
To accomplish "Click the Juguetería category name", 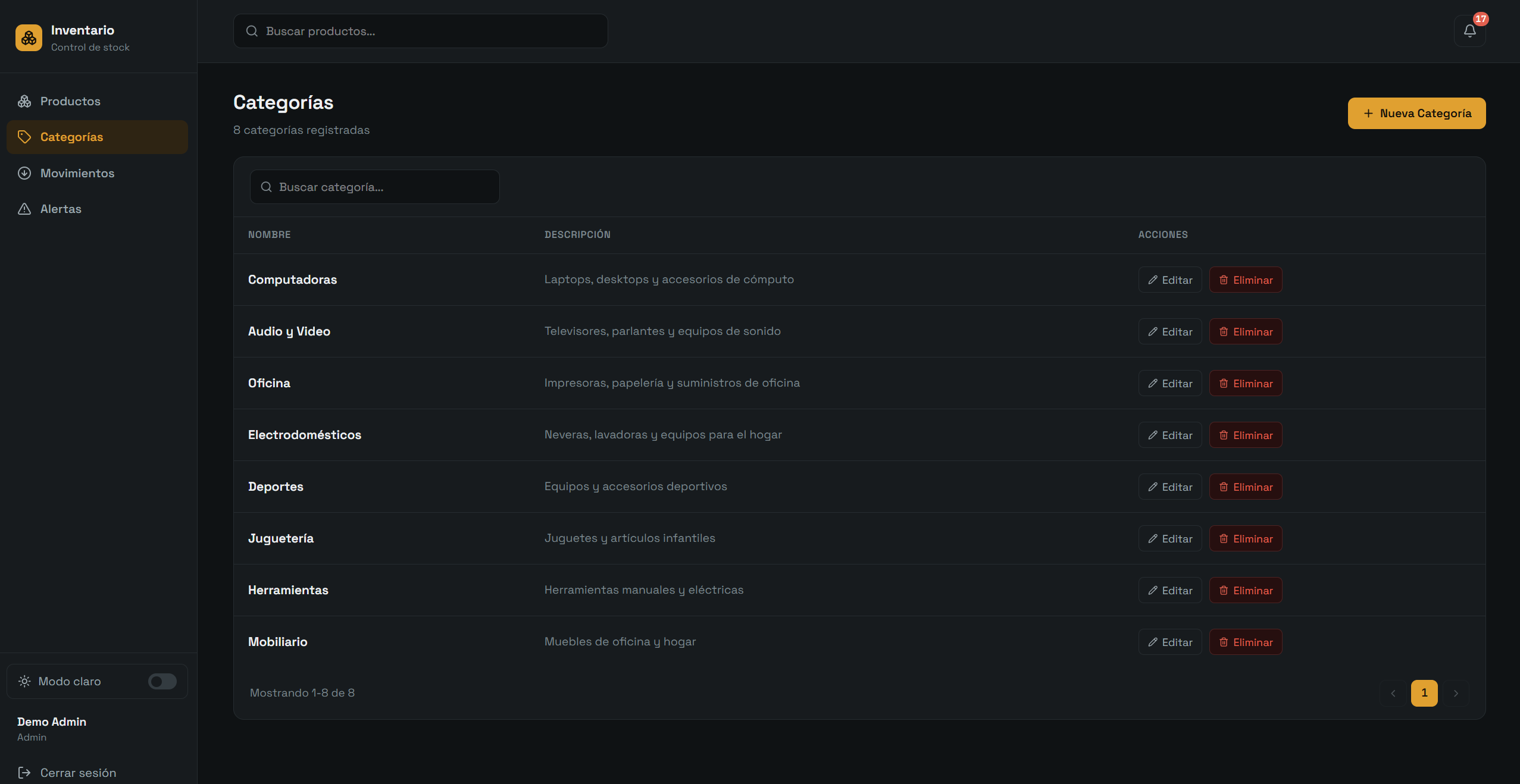I will [281, 538].
